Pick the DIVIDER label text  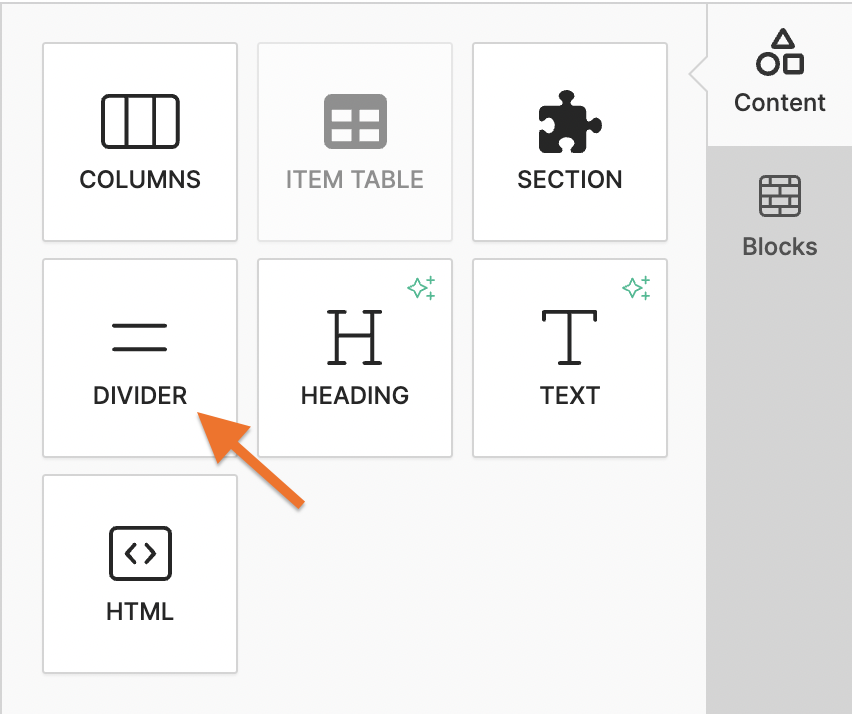(x=140, y=396)
